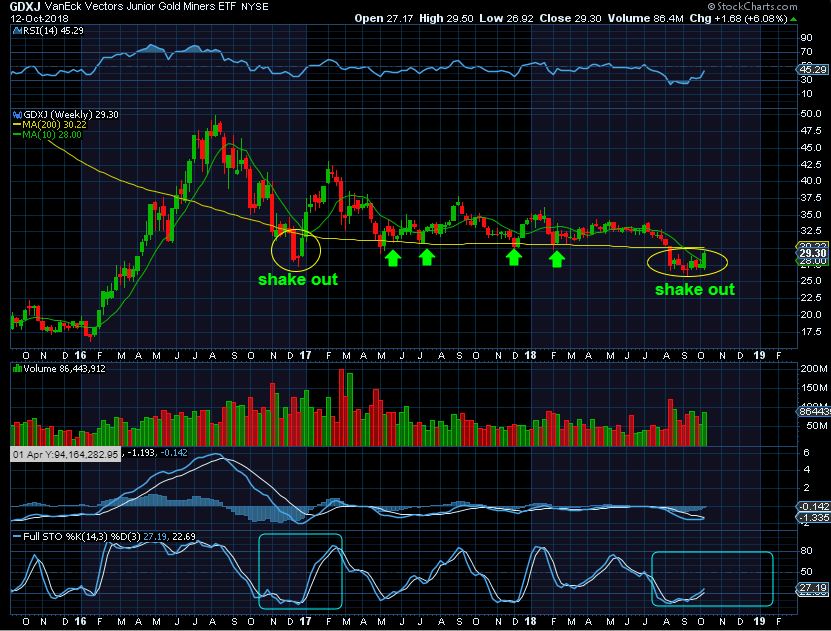Viewport: 831px width, 631px height.
Task: Click the 6 level on the MACD axis
Action: click(x=806, y=452)
